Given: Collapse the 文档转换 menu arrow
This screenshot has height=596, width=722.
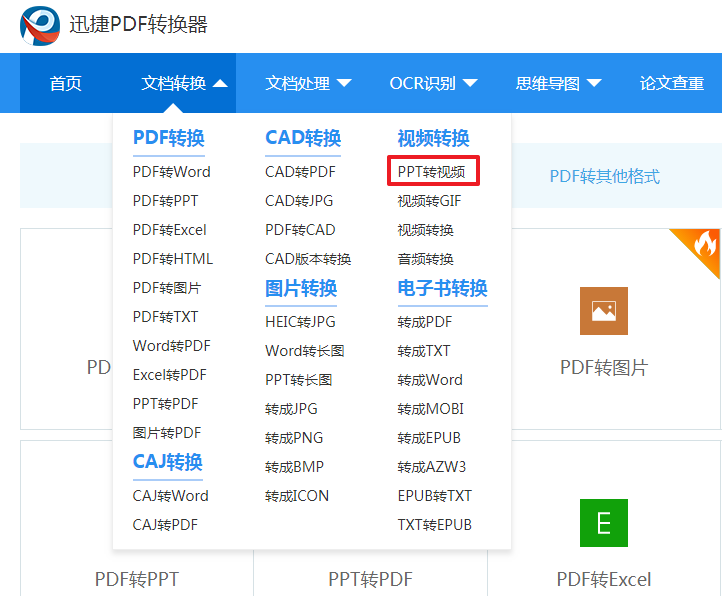Looking at the screenshot, I should [220, 83].
